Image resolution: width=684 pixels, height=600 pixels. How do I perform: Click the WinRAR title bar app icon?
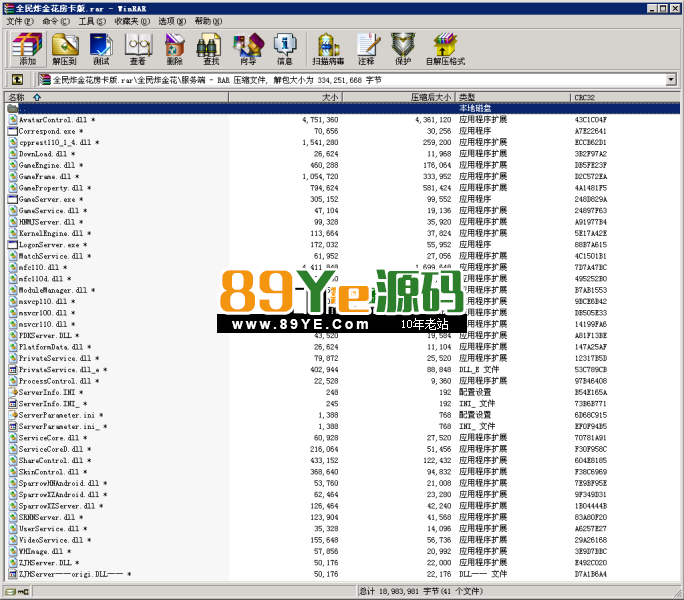pos(9,8)
